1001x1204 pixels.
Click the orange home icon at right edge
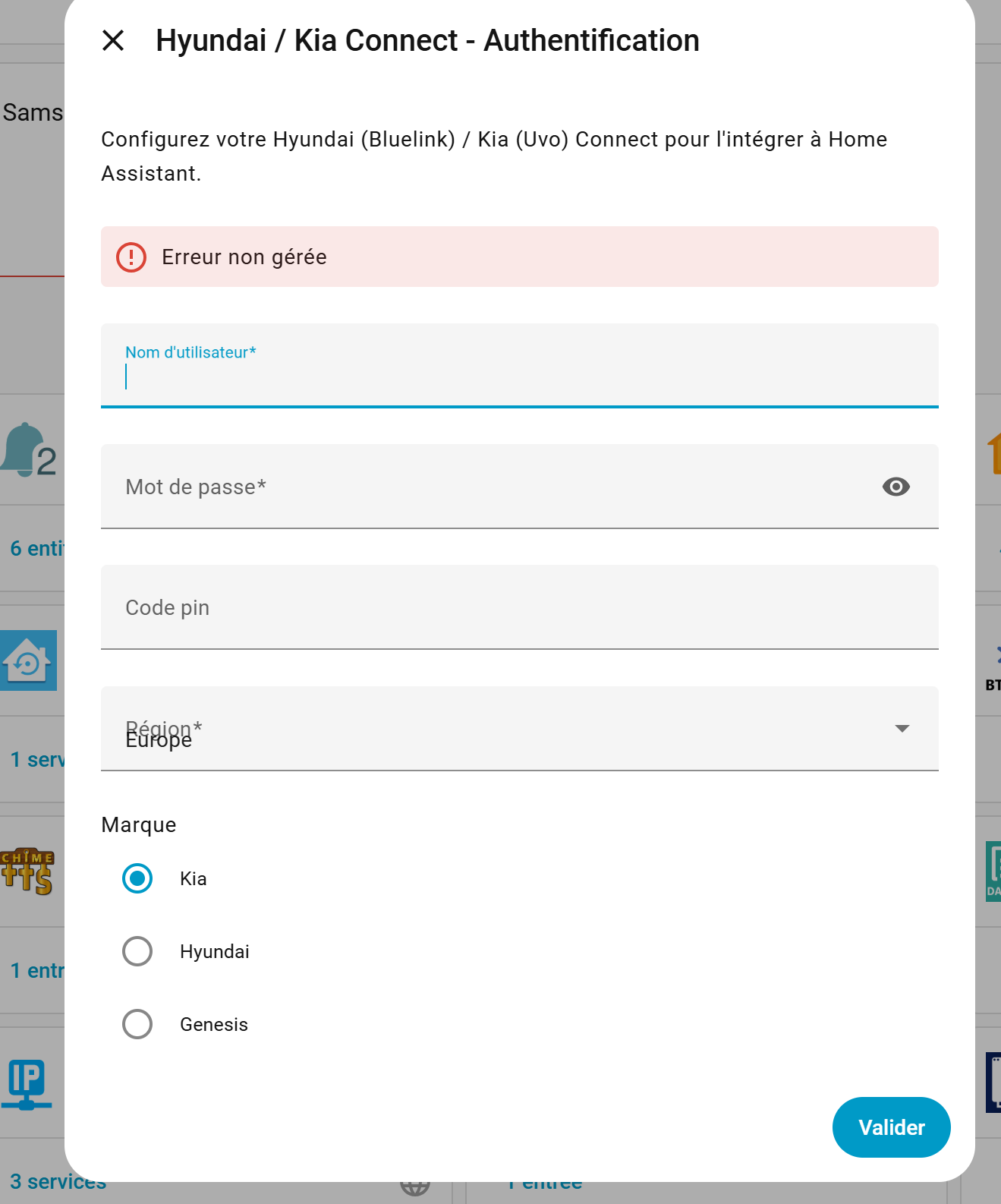[993, 453]
